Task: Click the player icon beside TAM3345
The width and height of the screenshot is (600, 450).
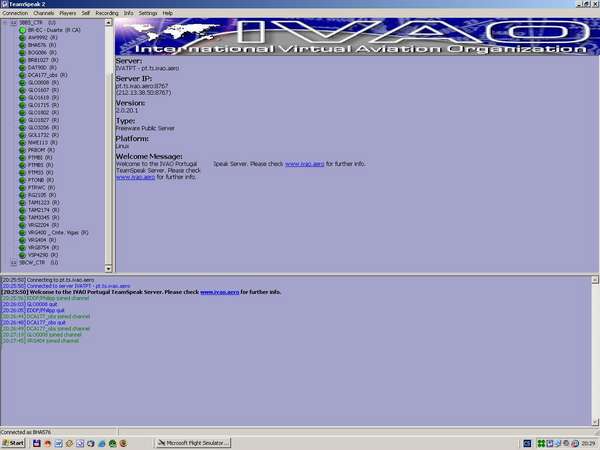Action: tap(21, 217)
